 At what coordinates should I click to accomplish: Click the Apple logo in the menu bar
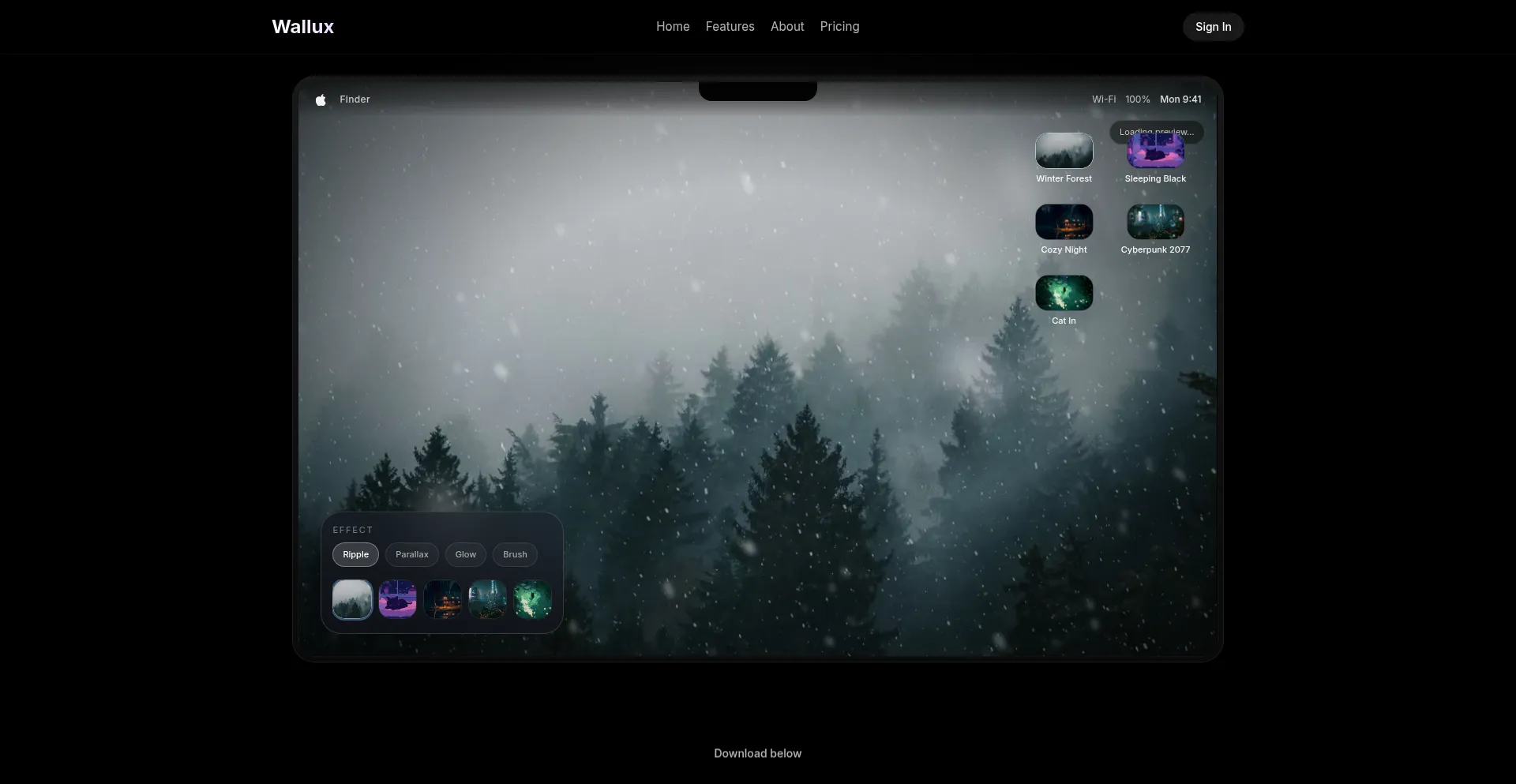[x=321, y=99]
